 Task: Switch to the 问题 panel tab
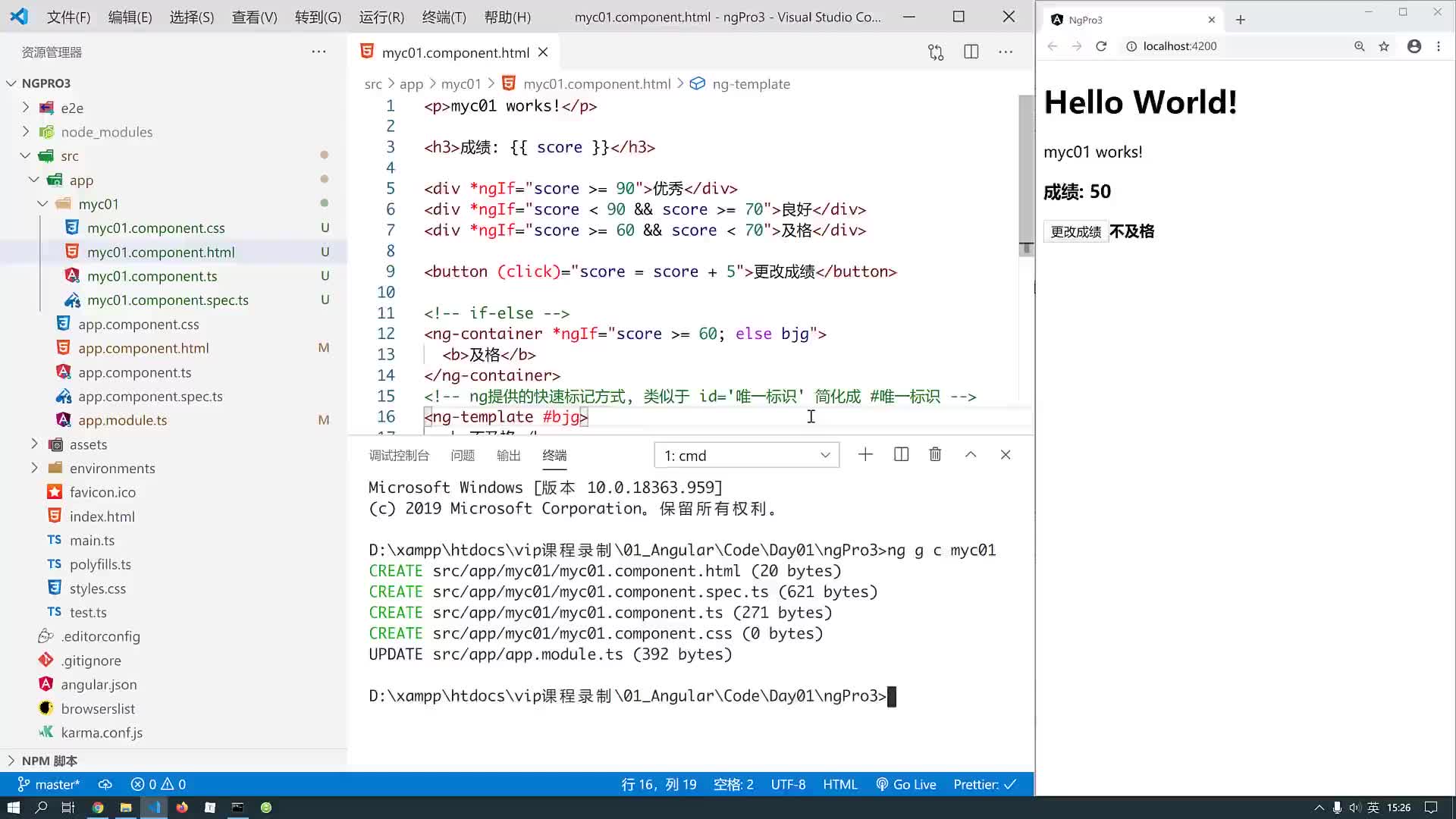463,455
